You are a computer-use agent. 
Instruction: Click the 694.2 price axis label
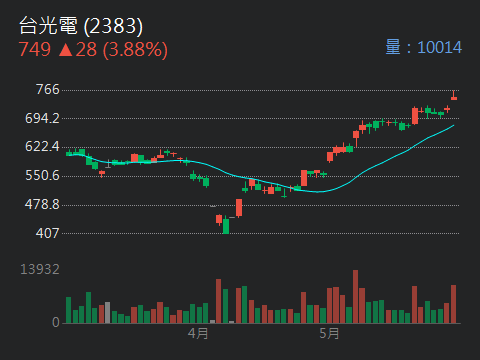point(42,118)
